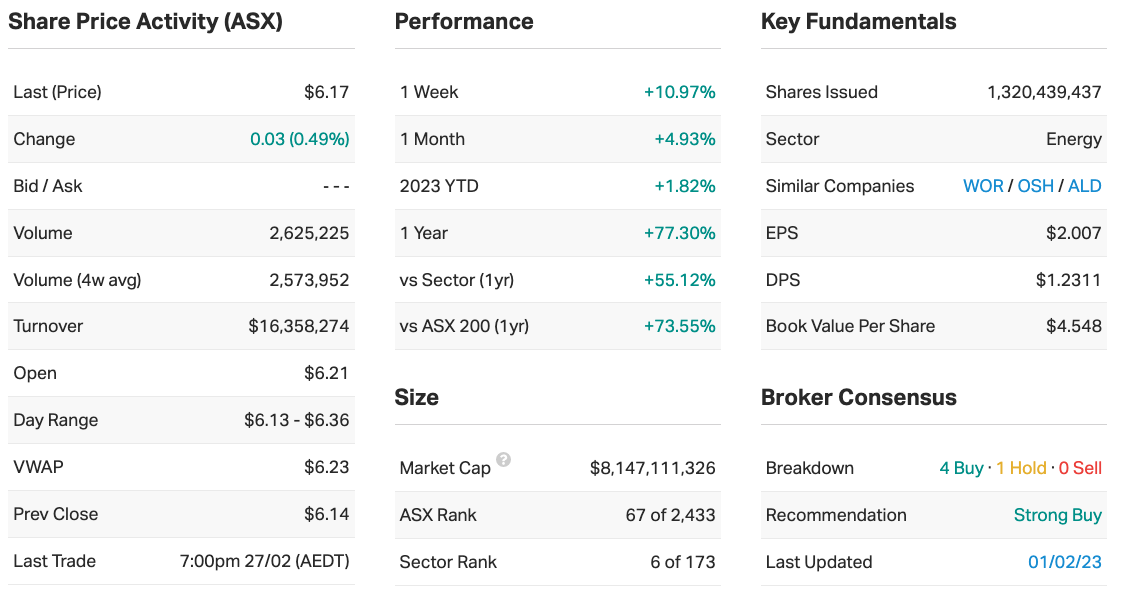This screenshot has width=1131, height=594.
Task: Click the Change value 0.03 (0.49%)
Action: click(300, 139)
